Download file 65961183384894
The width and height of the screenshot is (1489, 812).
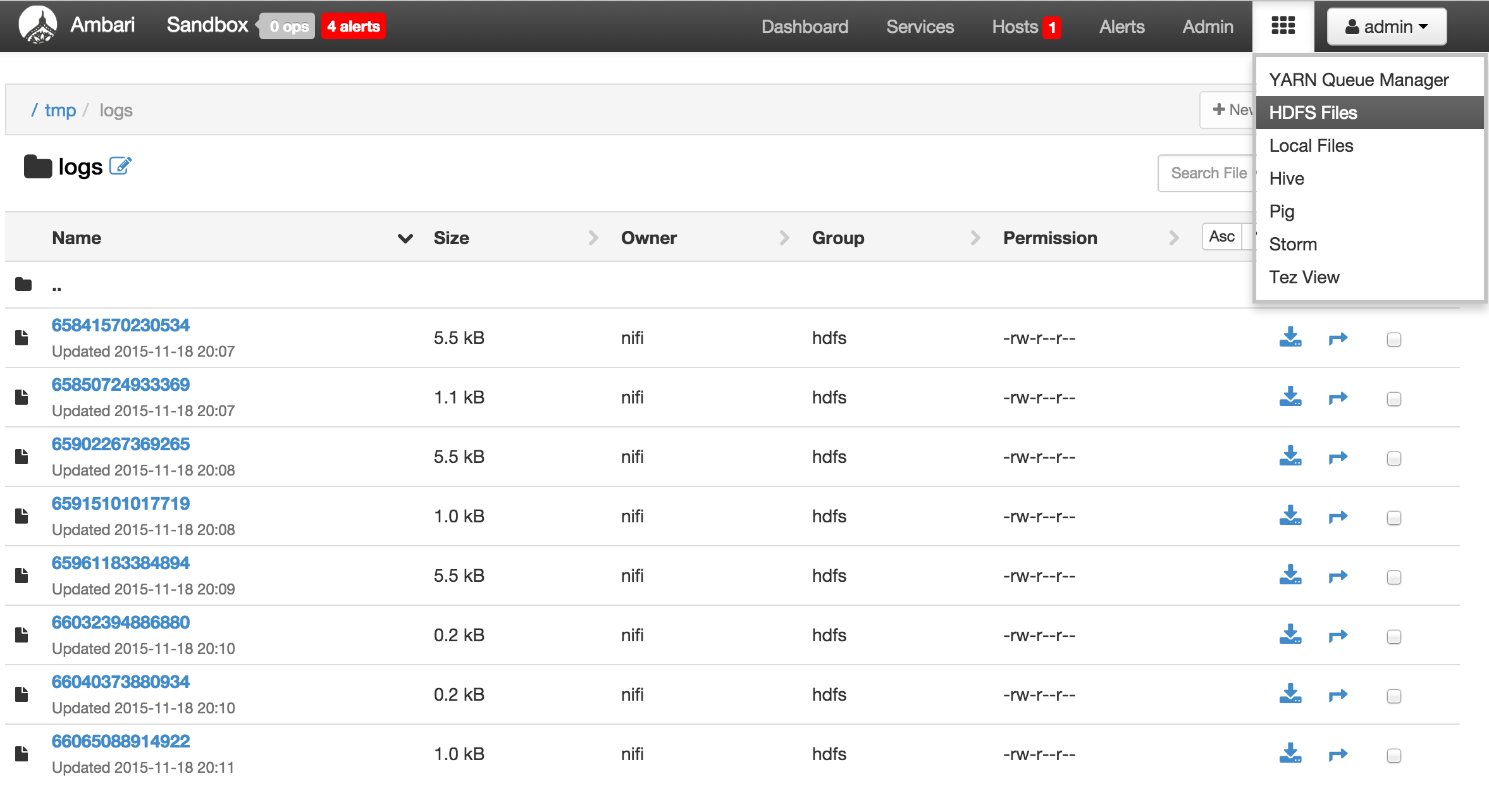coord(1290,575)
